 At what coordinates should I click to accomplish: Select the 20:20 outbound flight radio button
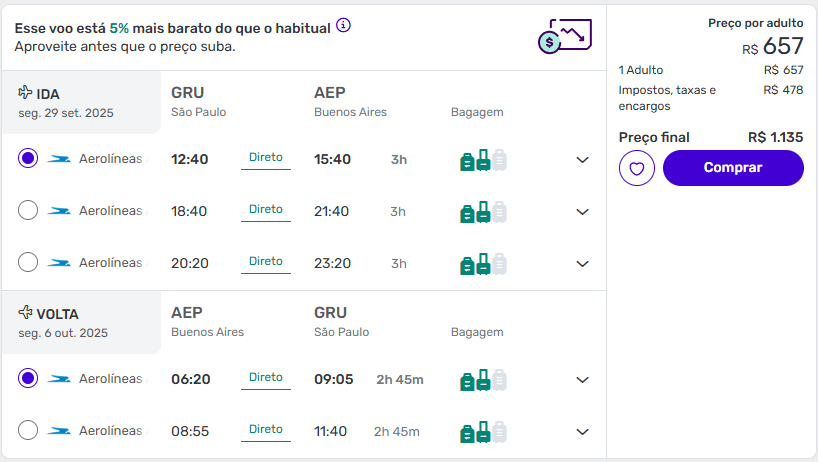pos(28,262)
